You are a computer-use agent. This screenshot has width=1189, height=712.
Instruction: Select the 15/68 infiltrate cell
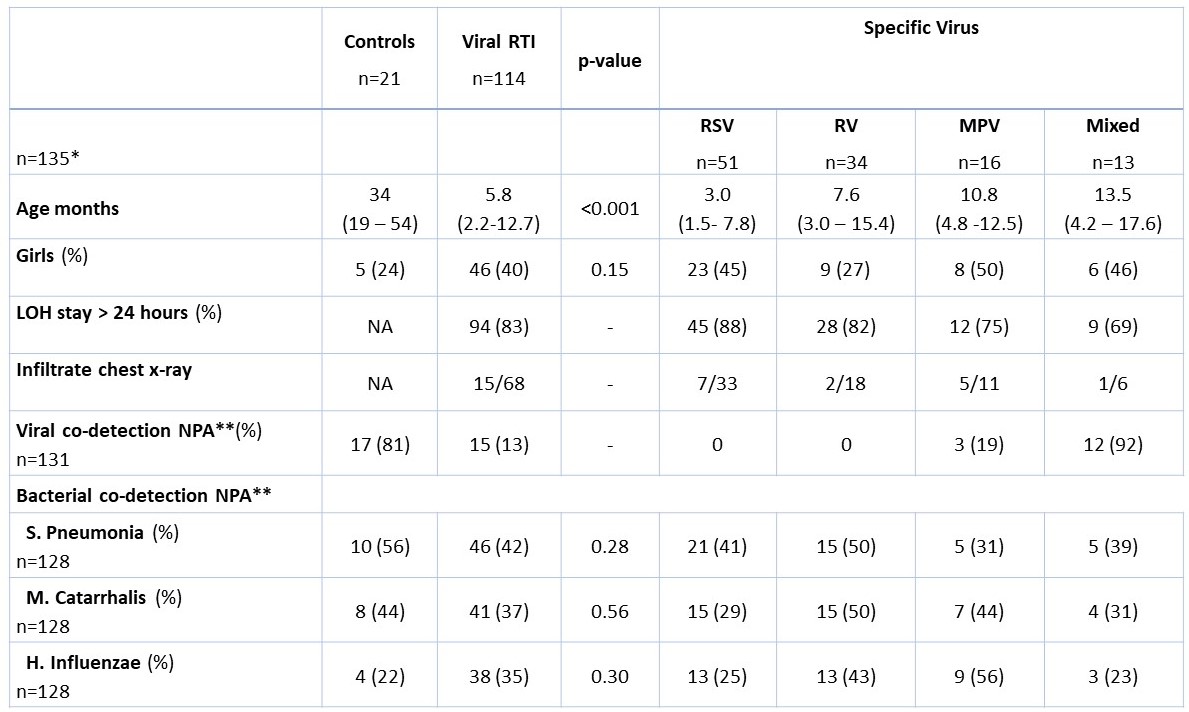tap(499, 384)
